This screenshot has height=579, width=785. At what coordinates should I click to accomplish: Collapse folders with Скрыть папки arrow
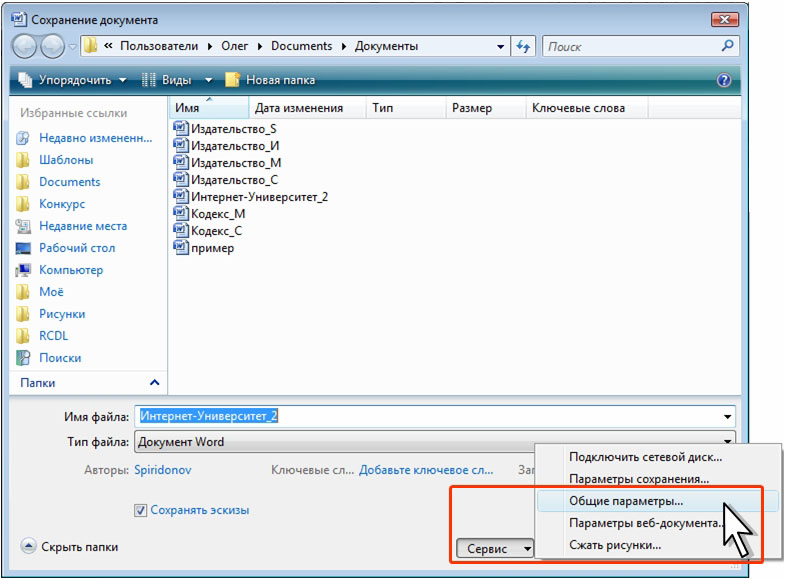(29, 546)
